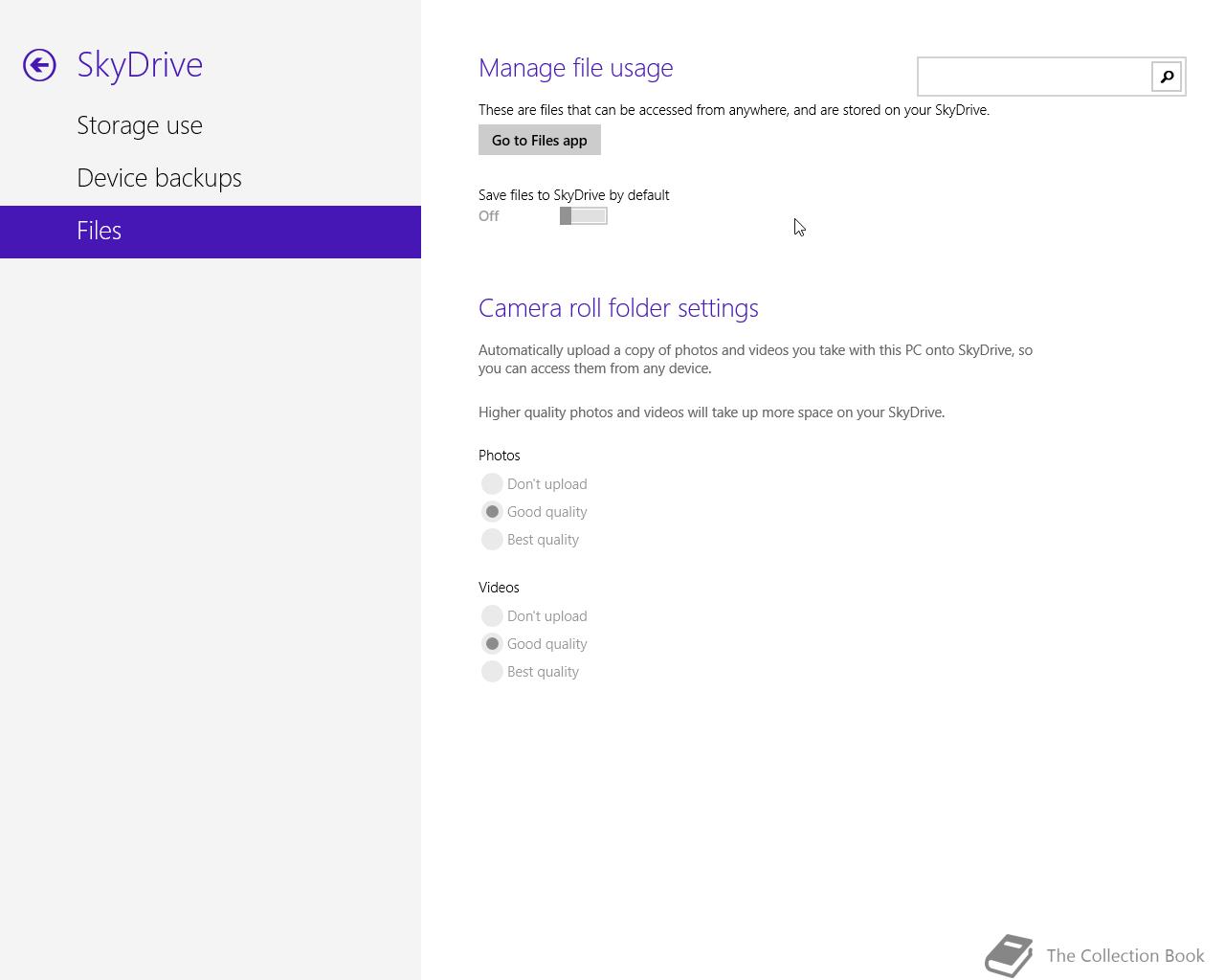This screenshot has height=980, width=1225.
Task: Click the search magnifier icon
Action: click(x=1167, y=77)
